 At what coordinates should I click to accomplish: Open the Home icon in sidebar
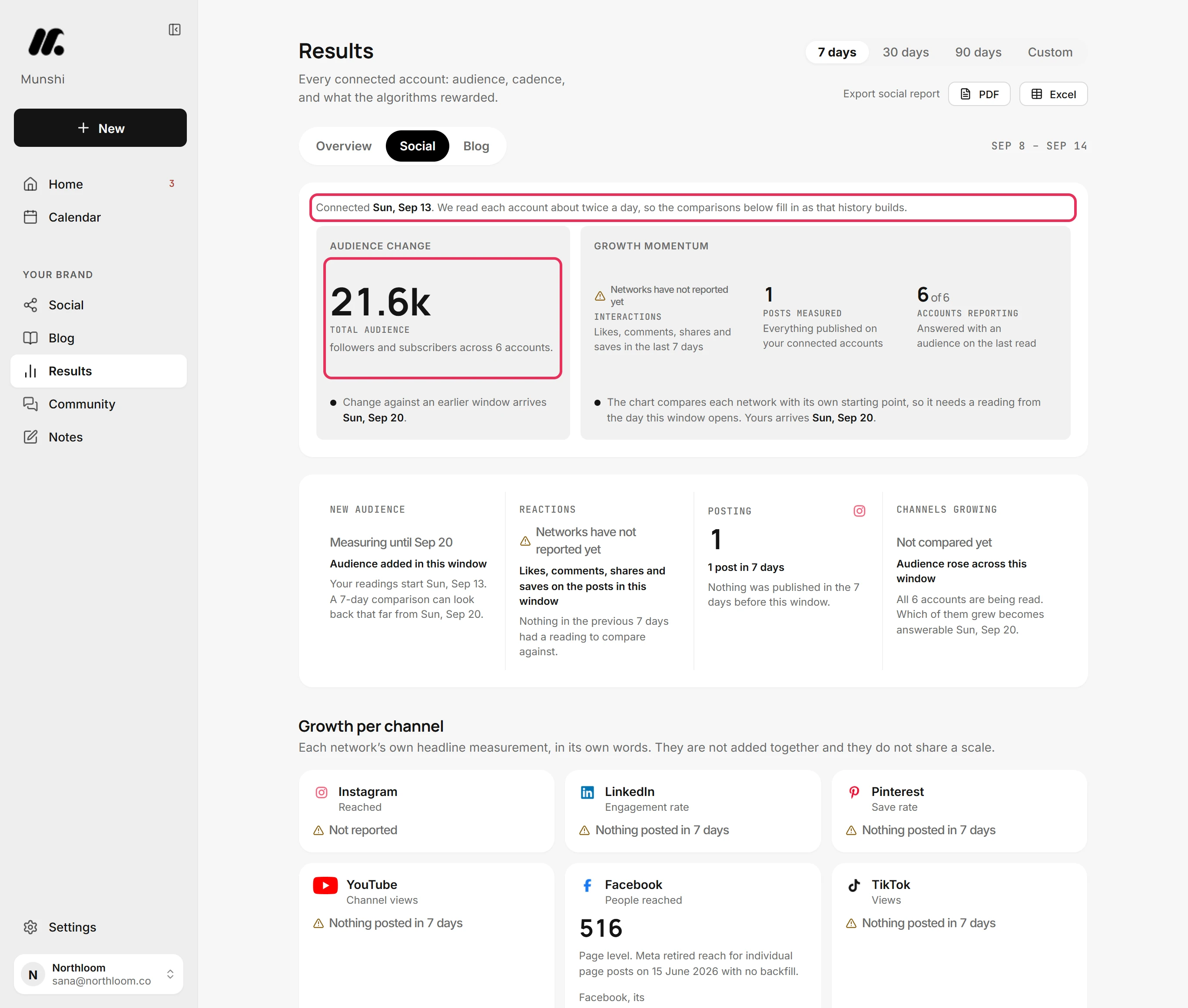[30, 184]
